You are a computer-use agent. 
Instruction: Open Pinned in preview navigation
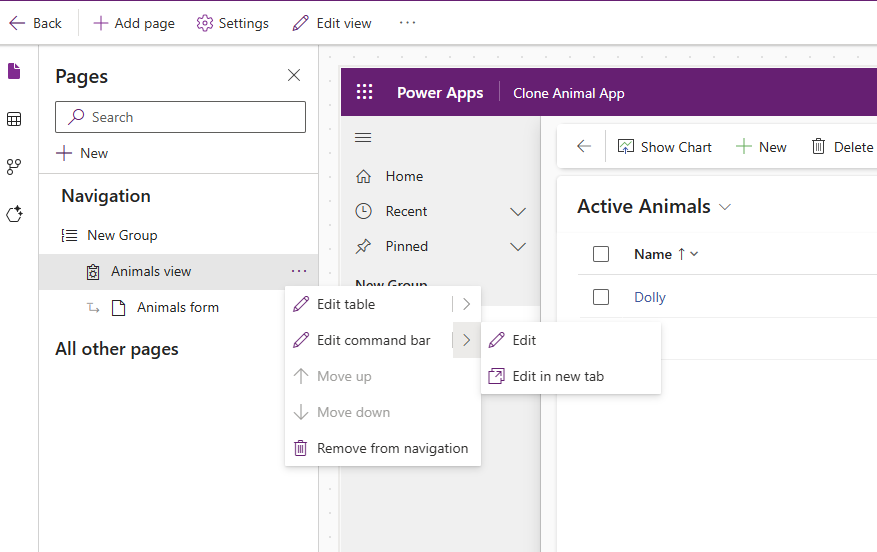tap(406, 247)
